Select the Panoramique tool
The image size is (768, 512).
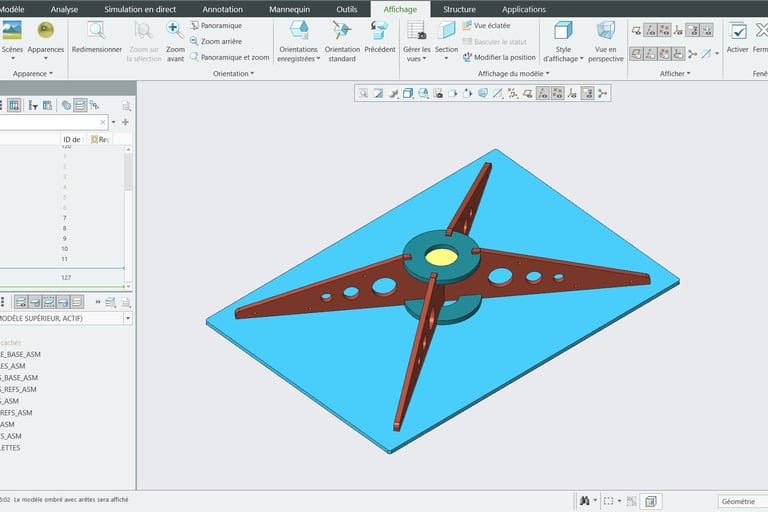[216, 25]
